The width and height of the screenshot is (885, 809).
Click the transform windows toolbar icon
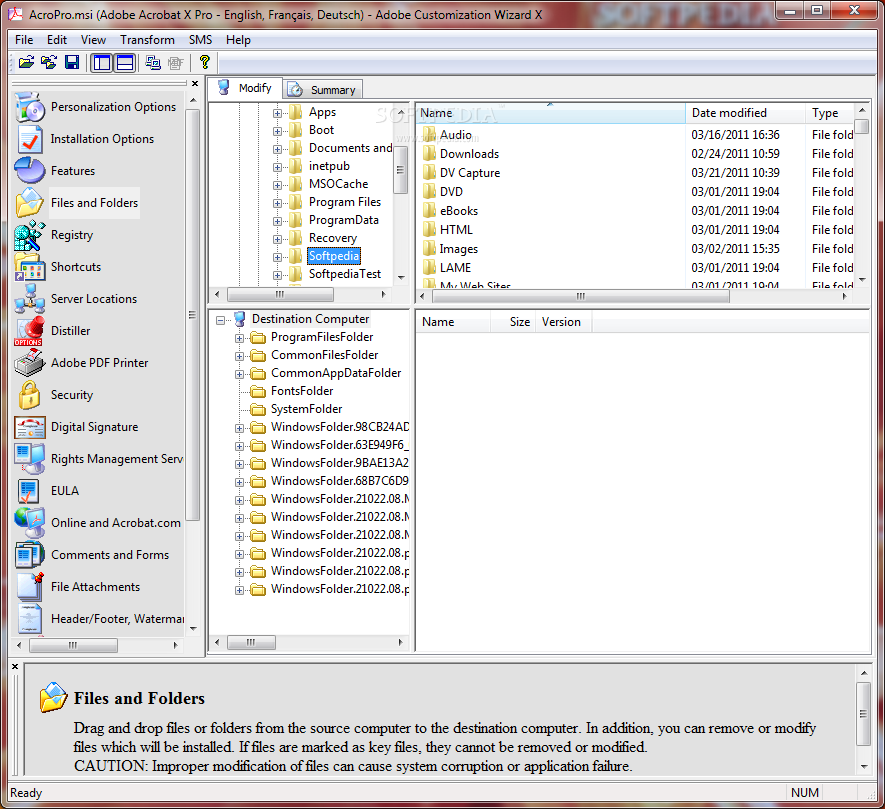[152, 62]
